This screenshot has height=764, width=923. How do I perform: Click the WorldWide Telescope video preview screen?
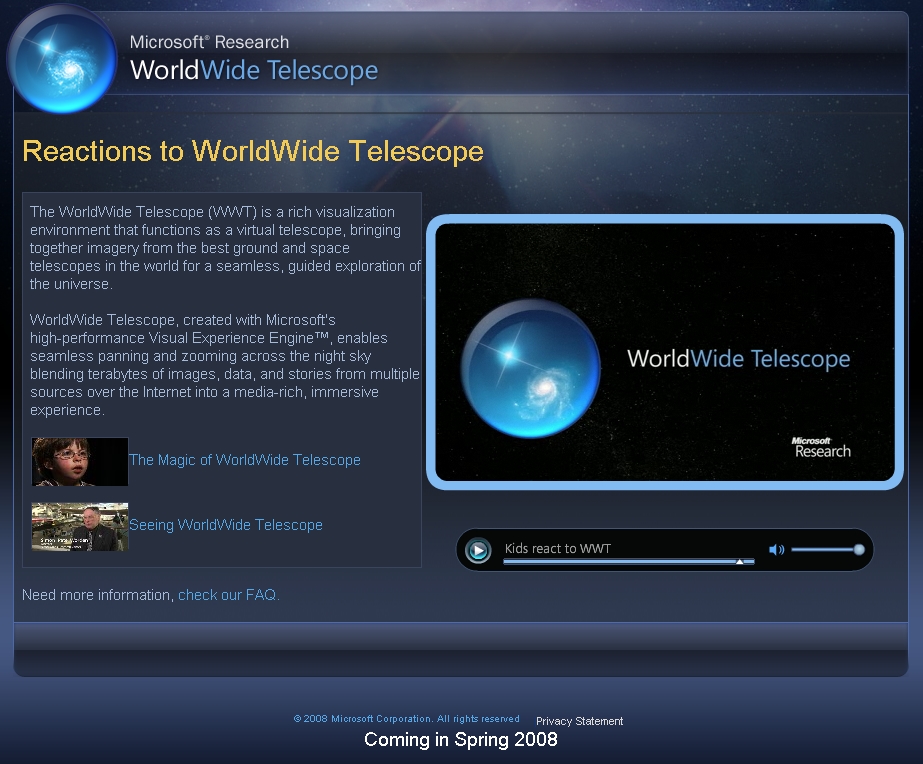pyautogui.click(x=665, y=352)
